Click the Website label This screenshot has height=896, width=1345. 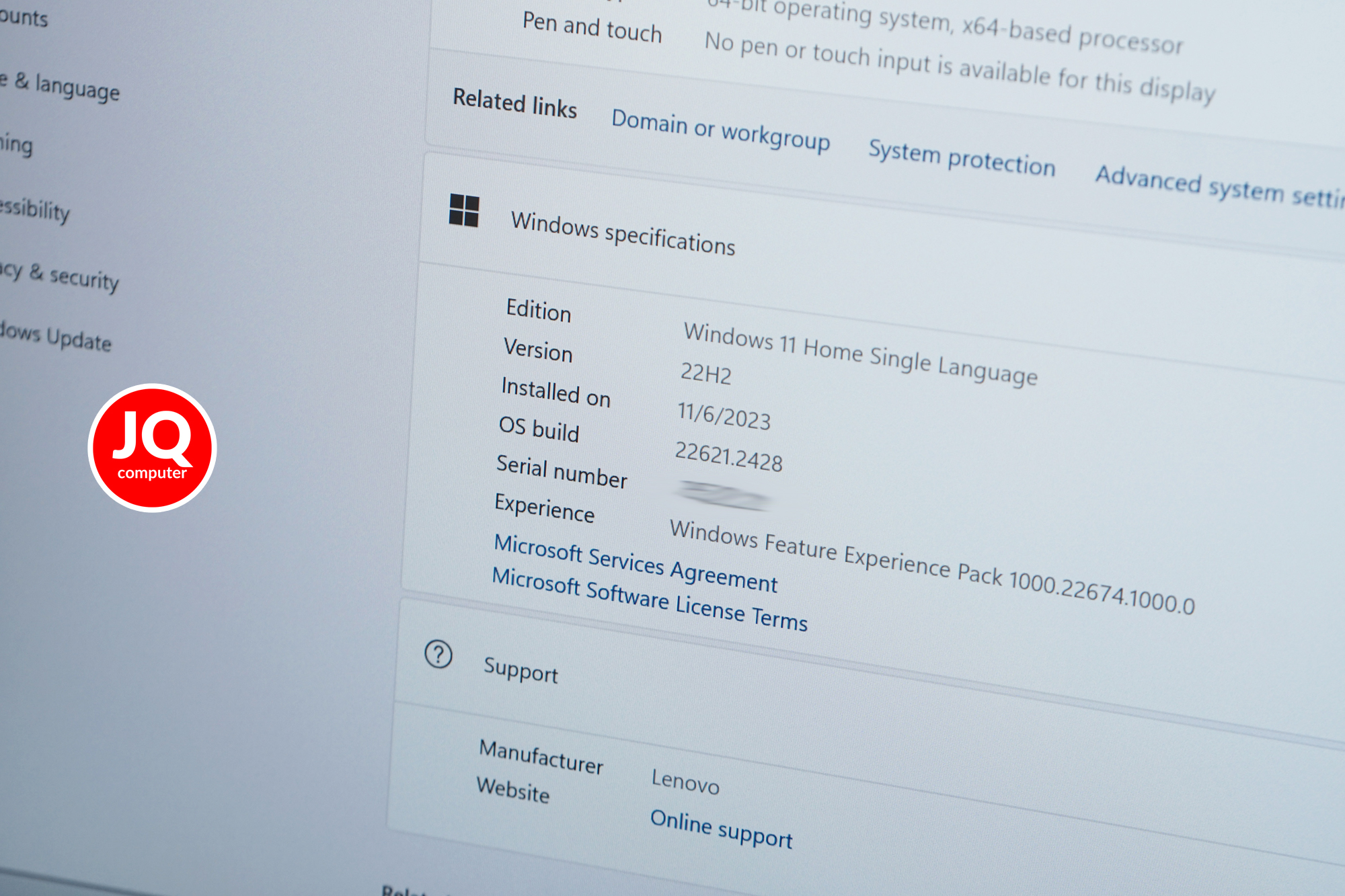pyautogui.click(x=513, y=789)
